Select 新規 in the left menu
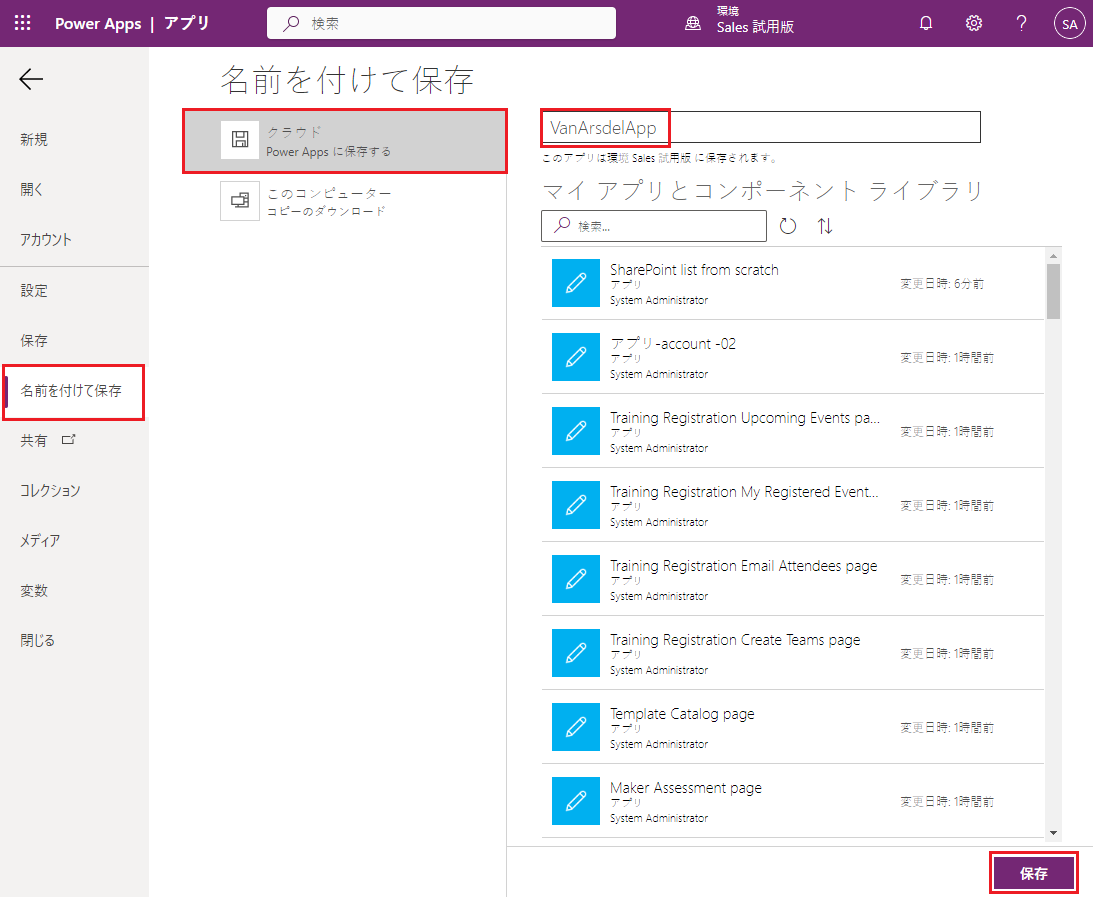The width and height of the screenshot is (1093, 897). (x=34, y=139)
